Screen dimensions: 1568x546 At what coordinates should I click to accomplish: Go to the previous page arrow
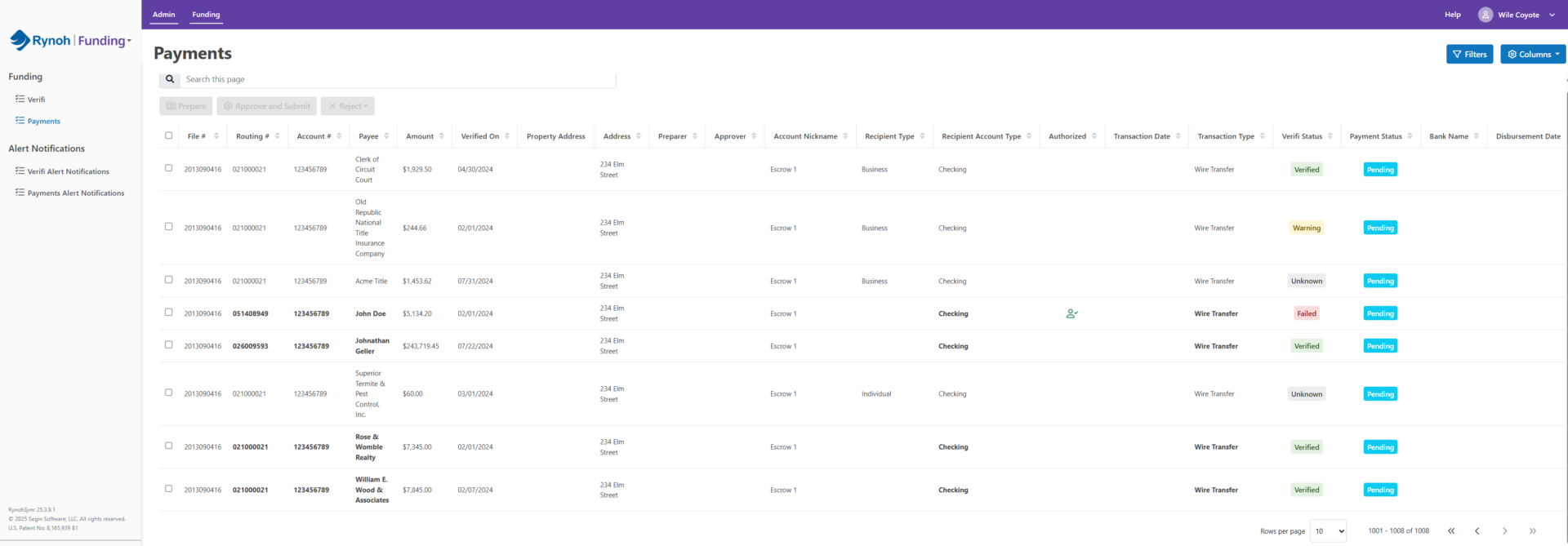(x=1477, y=531)
